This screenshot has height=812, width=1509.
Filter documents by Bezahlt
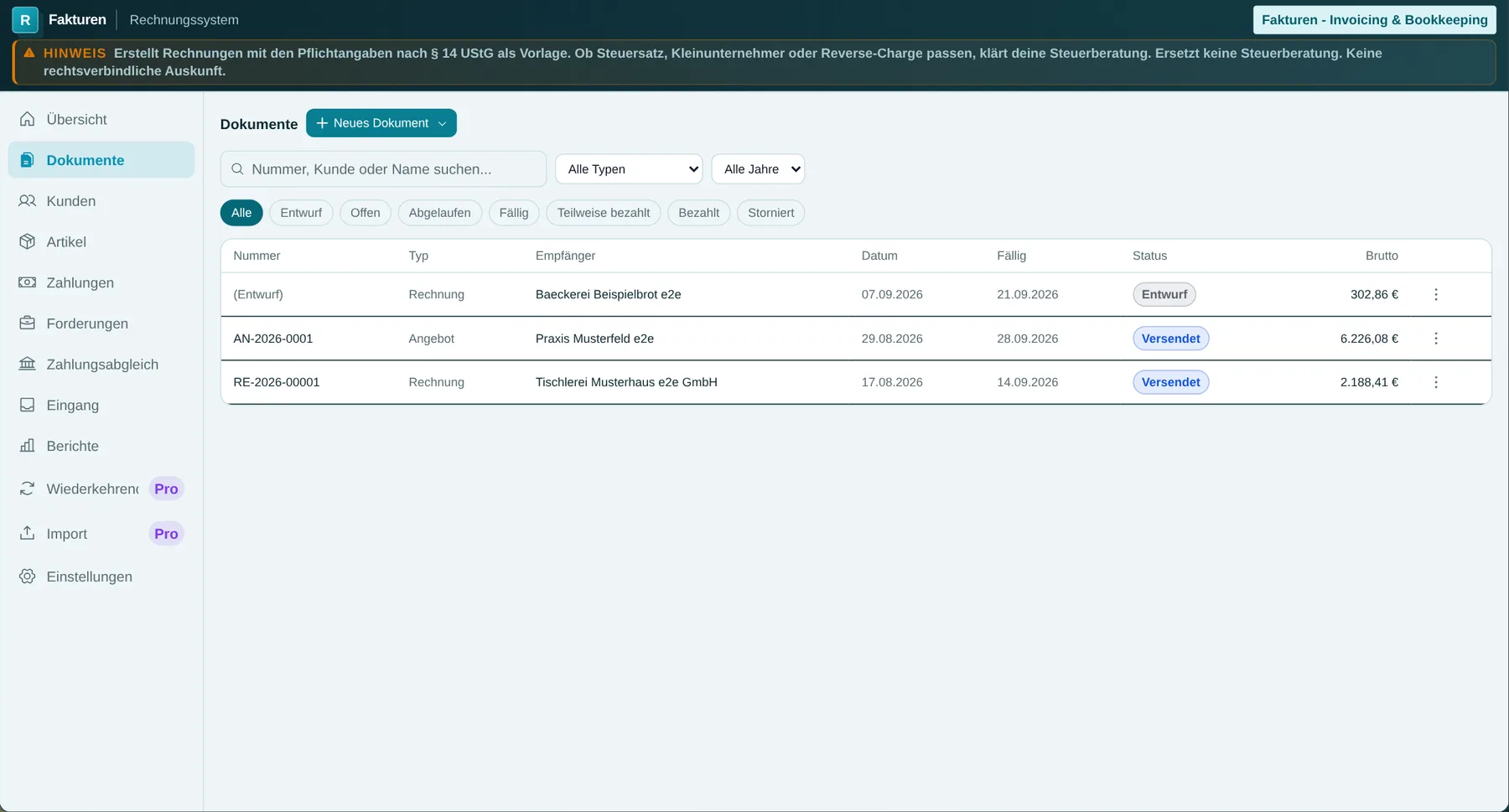pyautogui.click(x=699, y=213)
